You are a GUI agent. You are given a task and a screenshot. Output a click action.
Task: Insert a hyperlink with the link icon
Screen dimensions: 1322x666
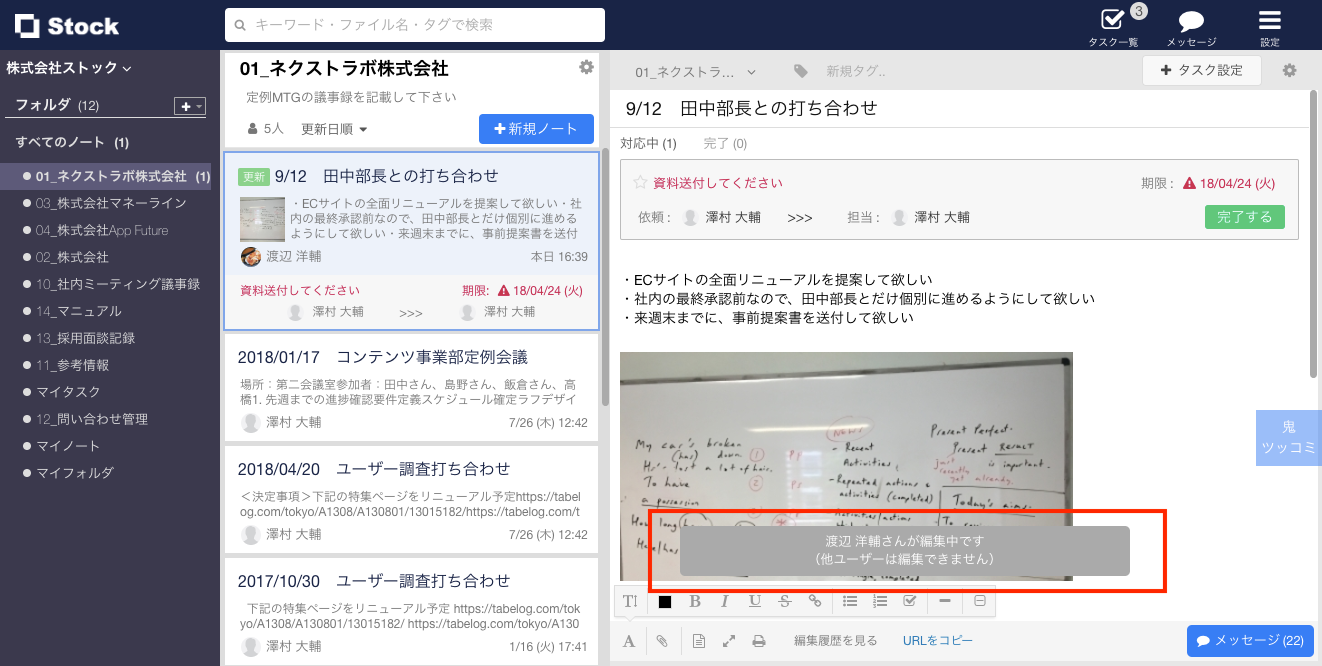(x=815, y=601)
